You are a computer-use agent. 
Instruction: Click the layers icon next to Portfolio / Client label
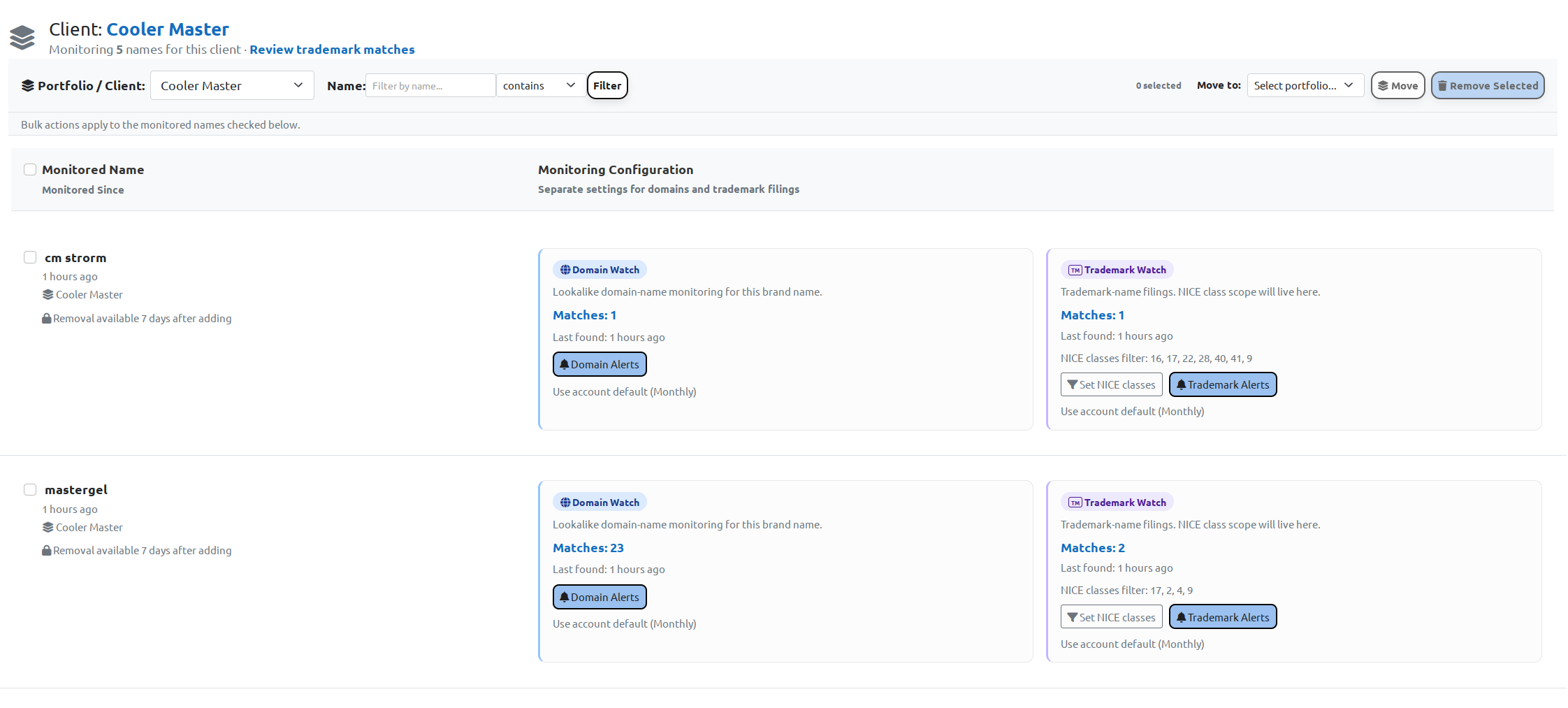pos(28,86)
